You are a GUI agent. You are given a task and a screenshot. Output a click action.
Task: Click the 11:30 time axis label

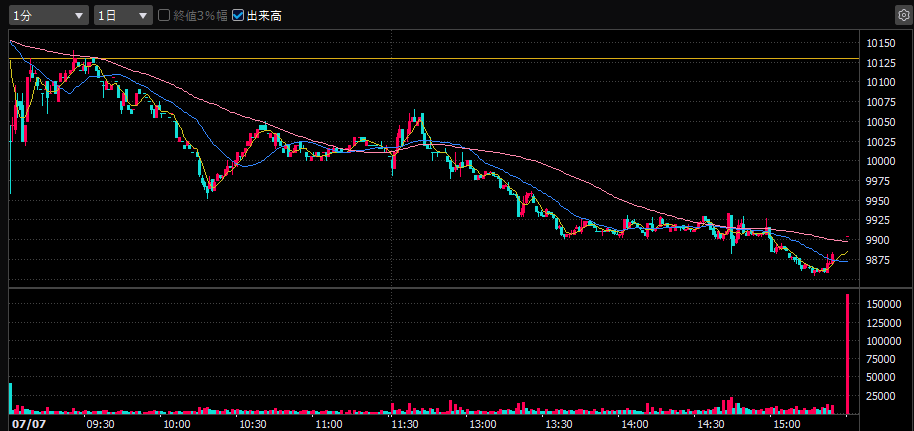tap(406, 424)
